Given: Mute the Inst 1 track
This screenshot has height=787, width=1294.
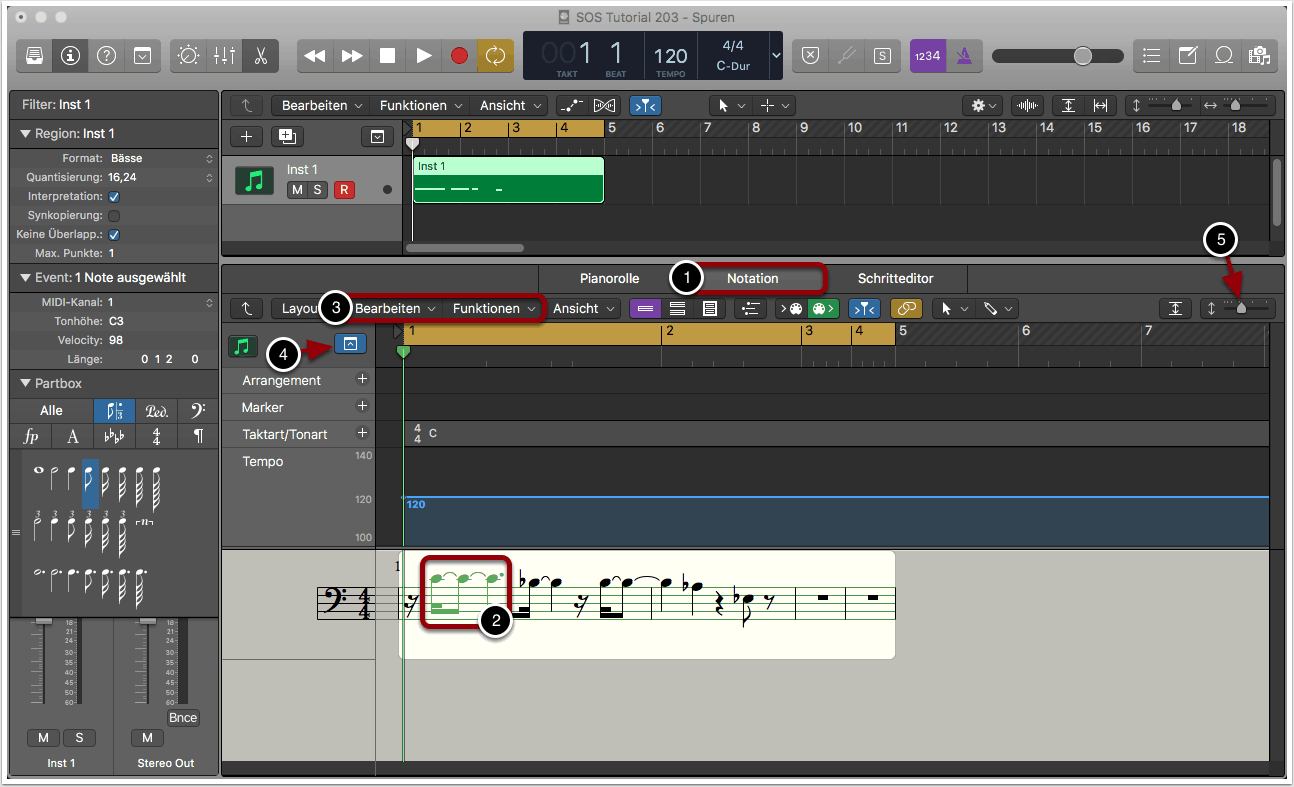Looking at the screenshot, I should click(297, 190).
